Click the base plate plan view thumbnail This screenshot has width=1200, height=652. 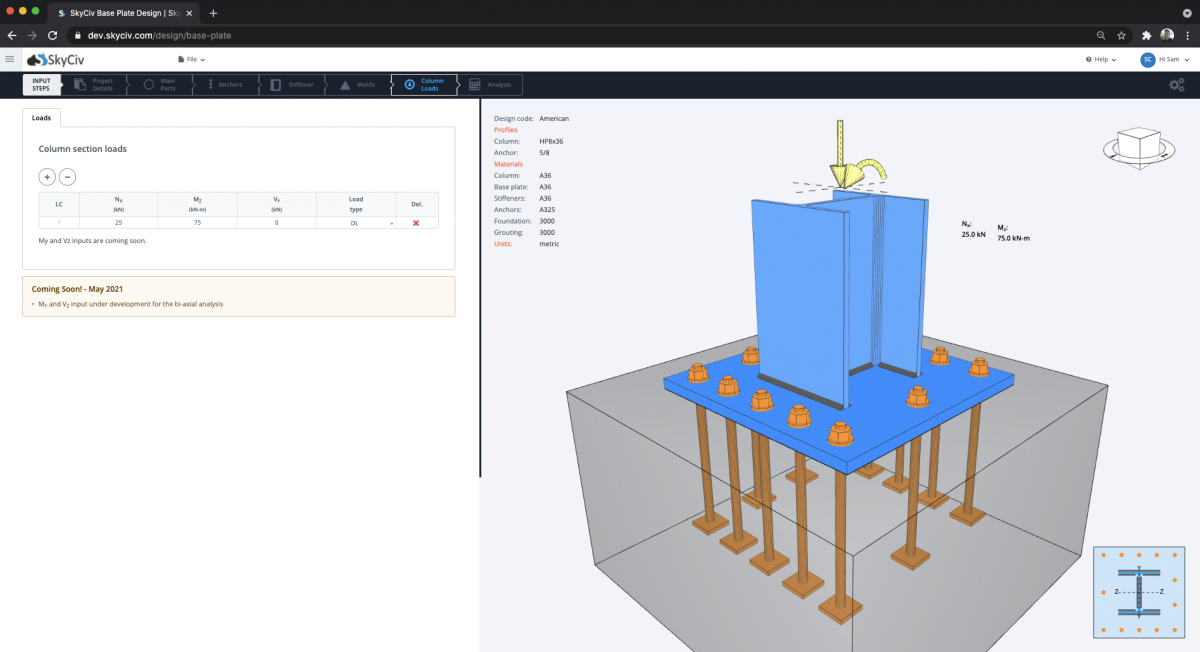(1139, 592)
